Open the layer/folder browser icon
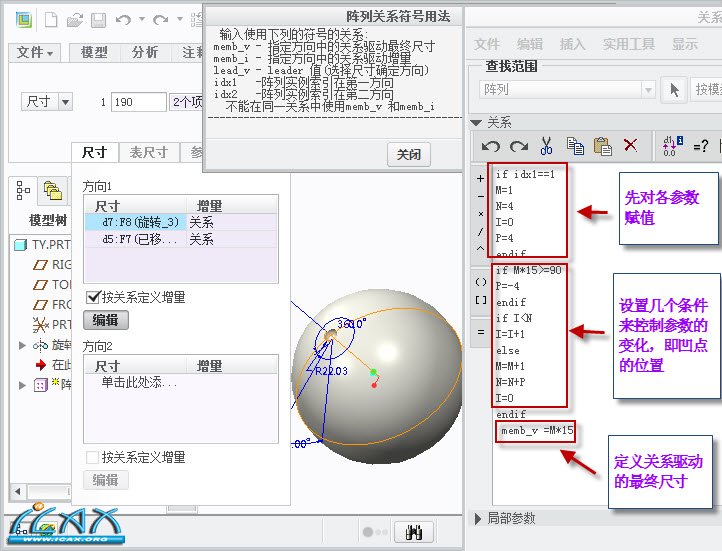Image resolution: width=722 pixels, height=551 pixels. coord(52,190)
